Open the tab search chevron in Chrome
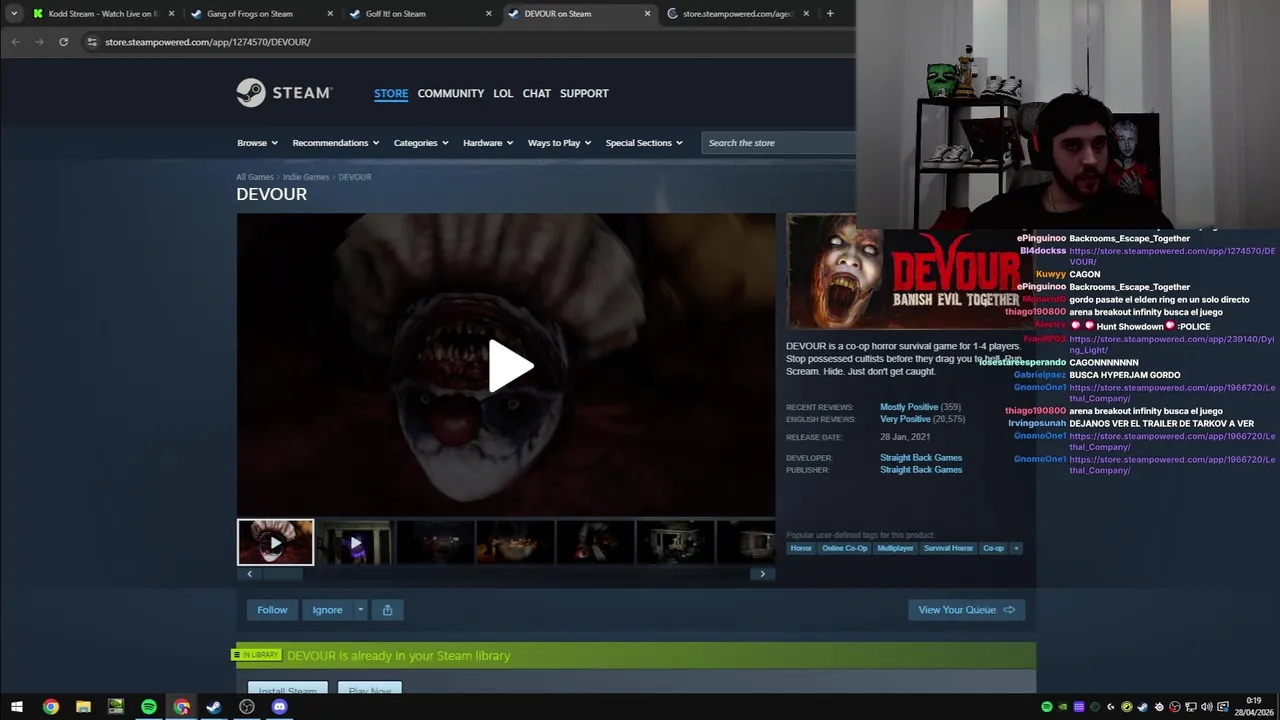 coord(14,14)
